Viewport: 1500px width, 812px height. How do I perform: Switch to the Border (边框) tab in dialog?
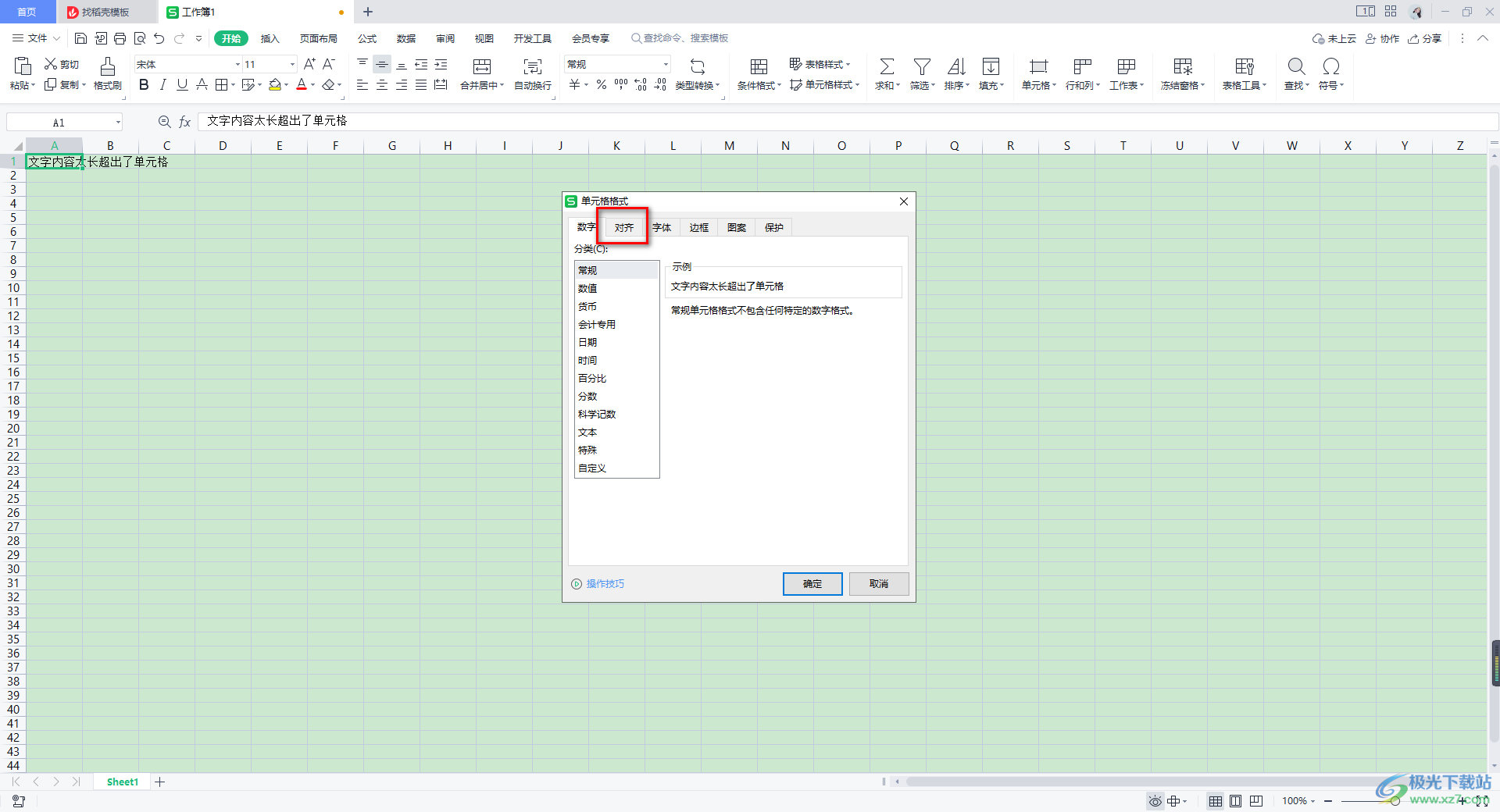tap(699, 227)
